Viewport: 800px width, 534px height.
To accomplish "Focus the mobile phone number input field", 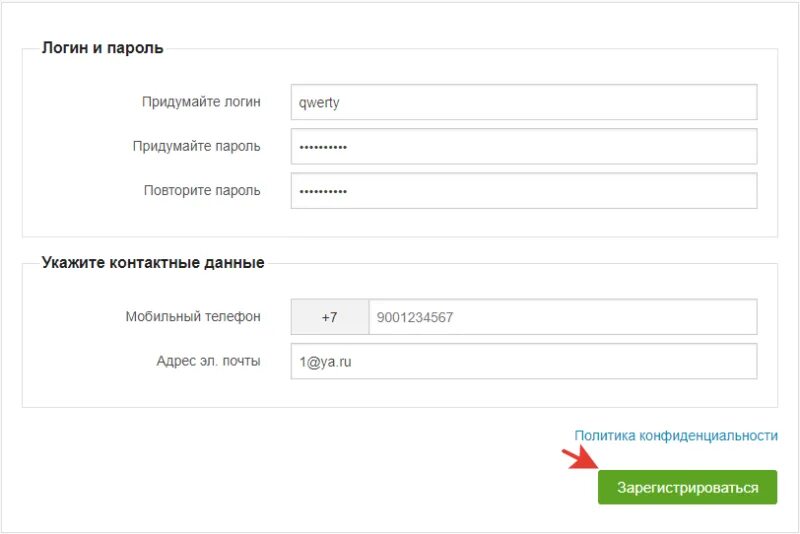I will tap(563, 317).
